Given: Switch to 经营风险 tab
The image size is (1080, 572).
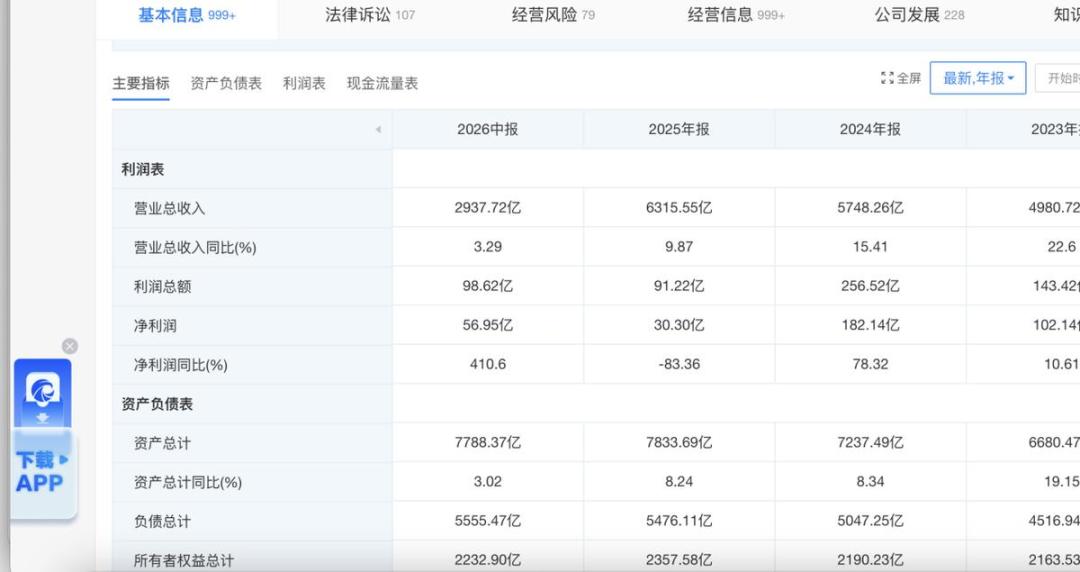Looking at the screenshot, I should click(x=553, y=15).
